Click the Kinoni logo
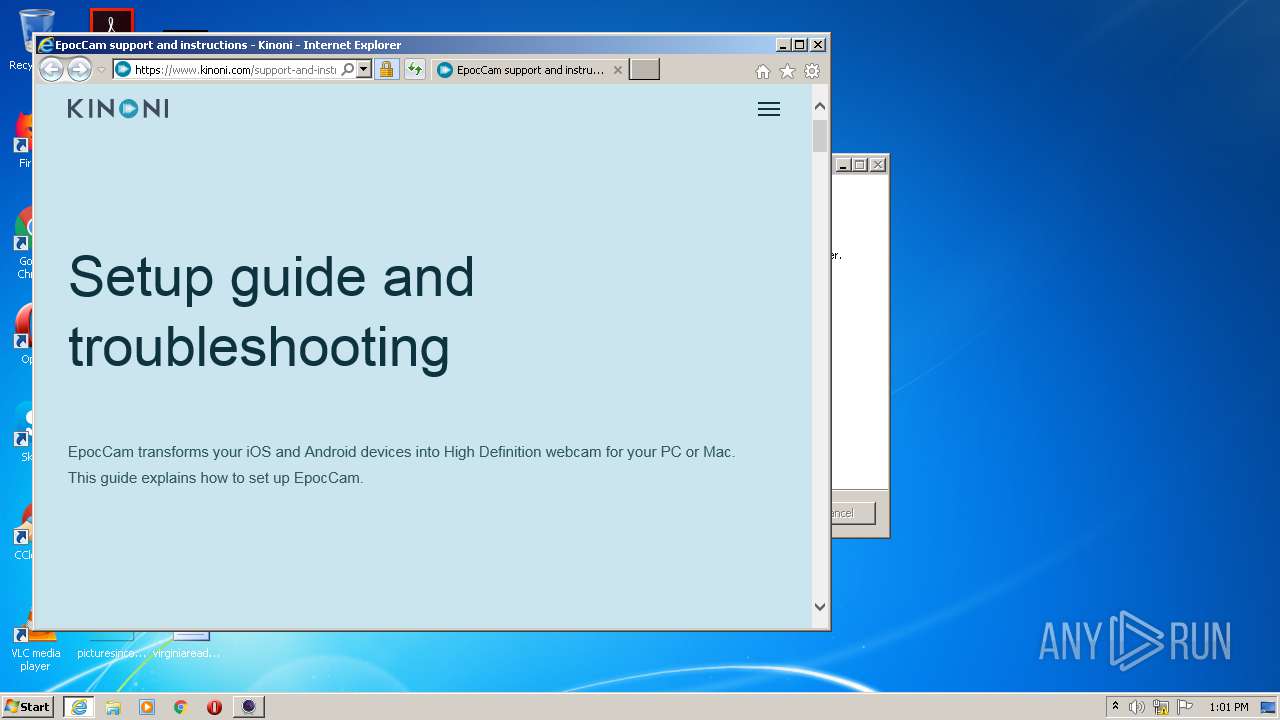The height and width of the screenshot is (720, 1280). pos(118,108)
